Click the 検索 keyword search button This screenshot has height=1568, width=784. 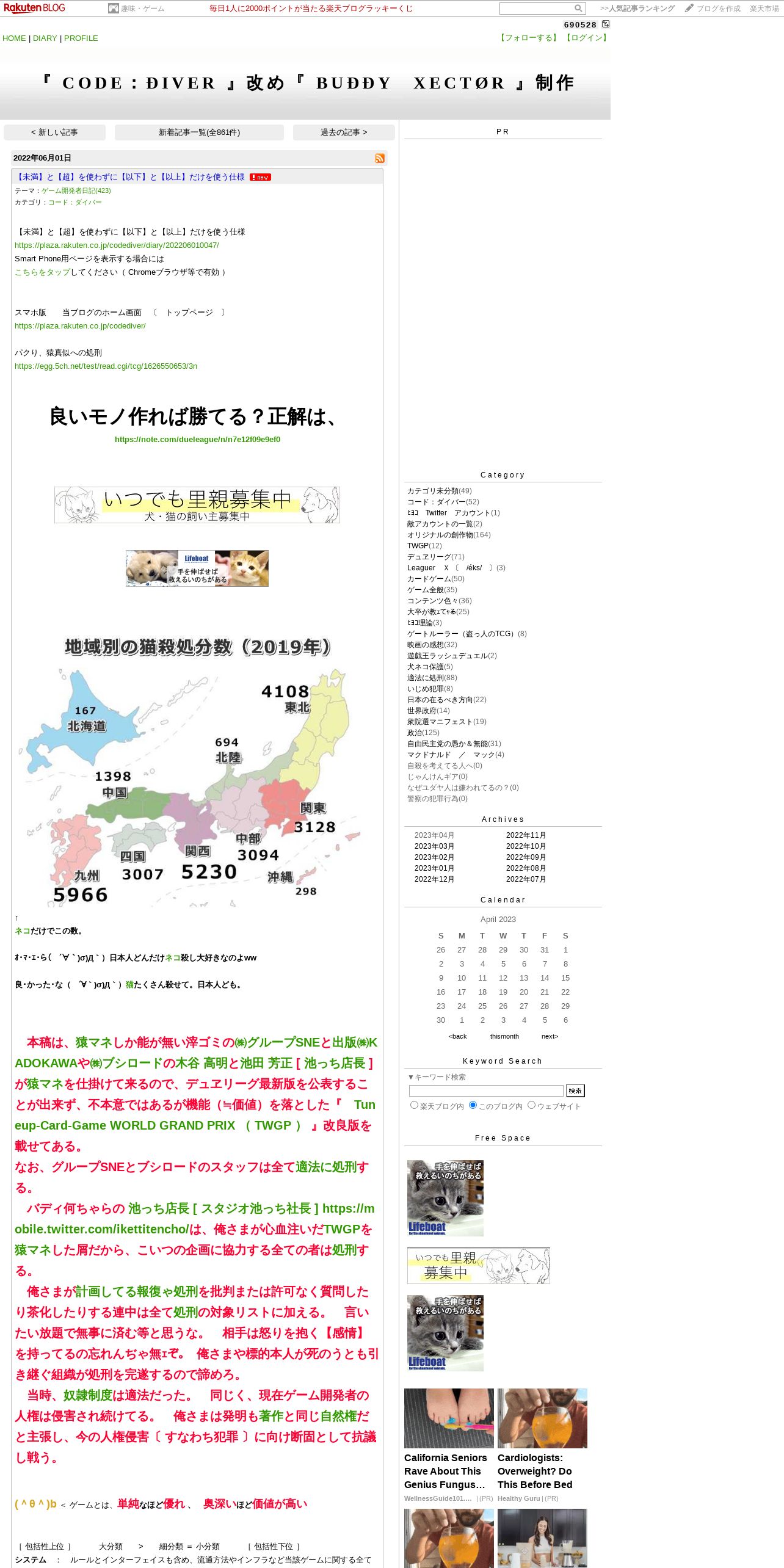(x=575, y=1091)
